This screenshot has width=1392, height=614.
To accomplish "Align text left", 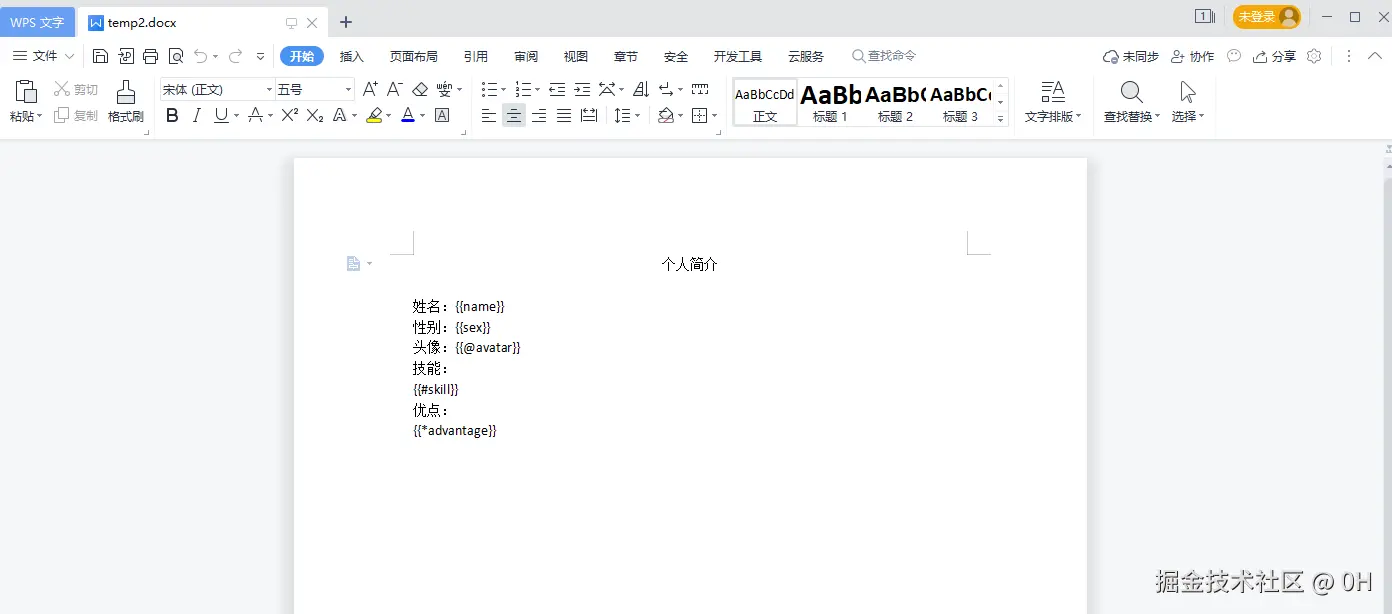I will [x=489, y=116].
